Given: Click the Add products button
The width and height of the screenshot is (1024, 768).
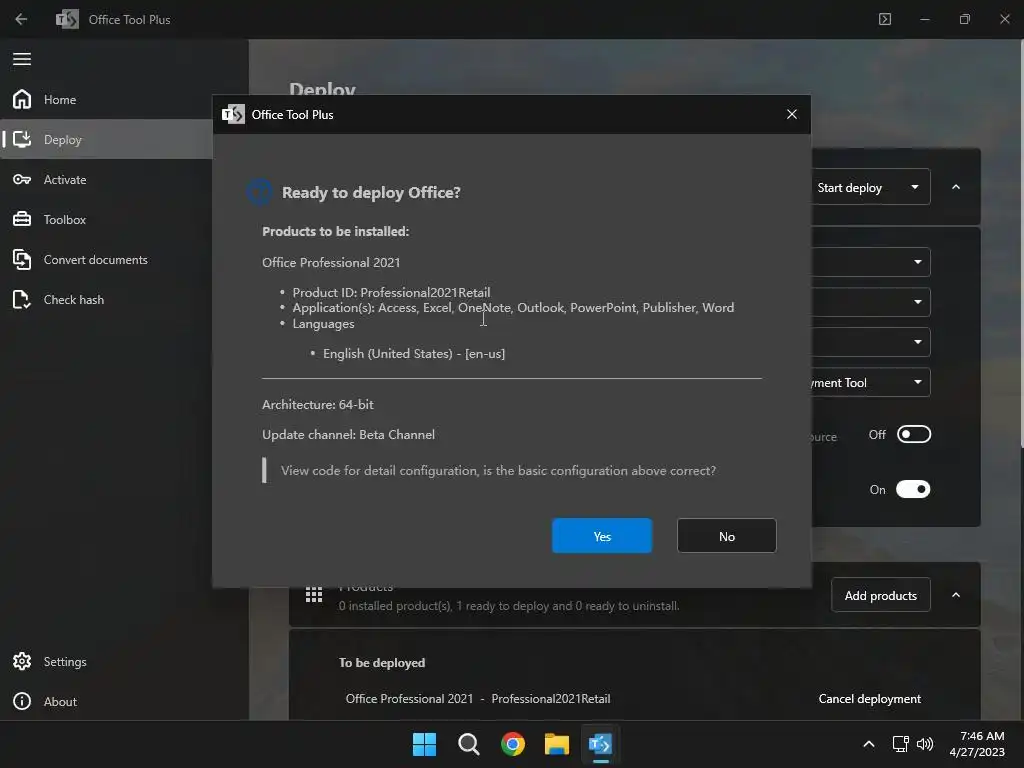Looking at the screenshot, I should [x=880, y=595].
